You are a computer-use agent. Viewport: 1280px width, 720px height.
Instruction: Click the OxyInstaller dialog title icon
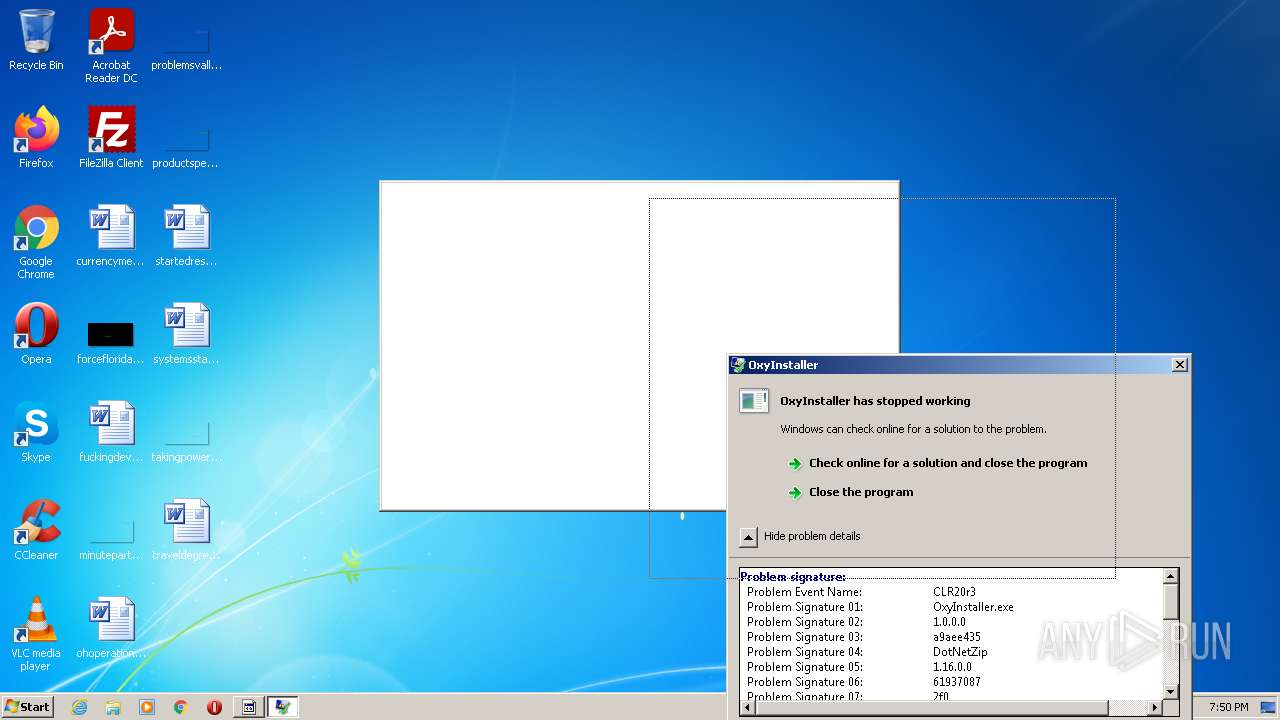pyautogui.click(x=738, y=365)
